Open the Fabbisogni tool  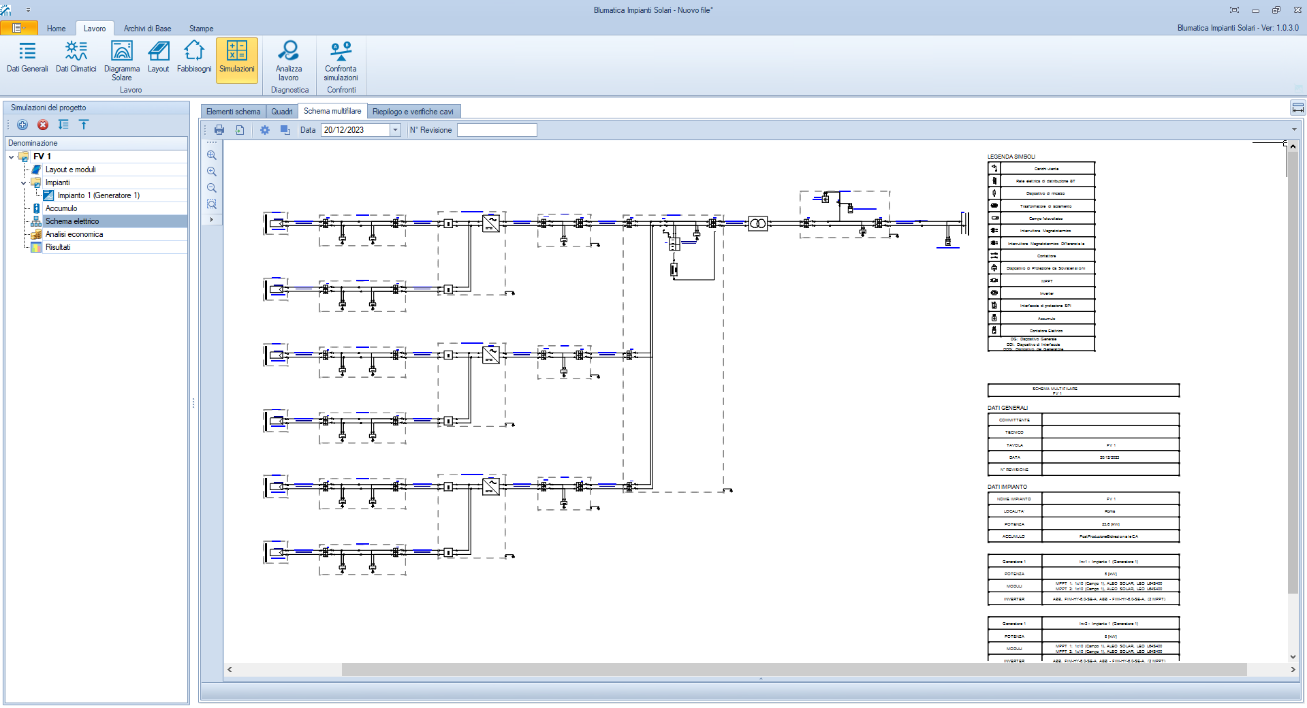coord(194,58)
